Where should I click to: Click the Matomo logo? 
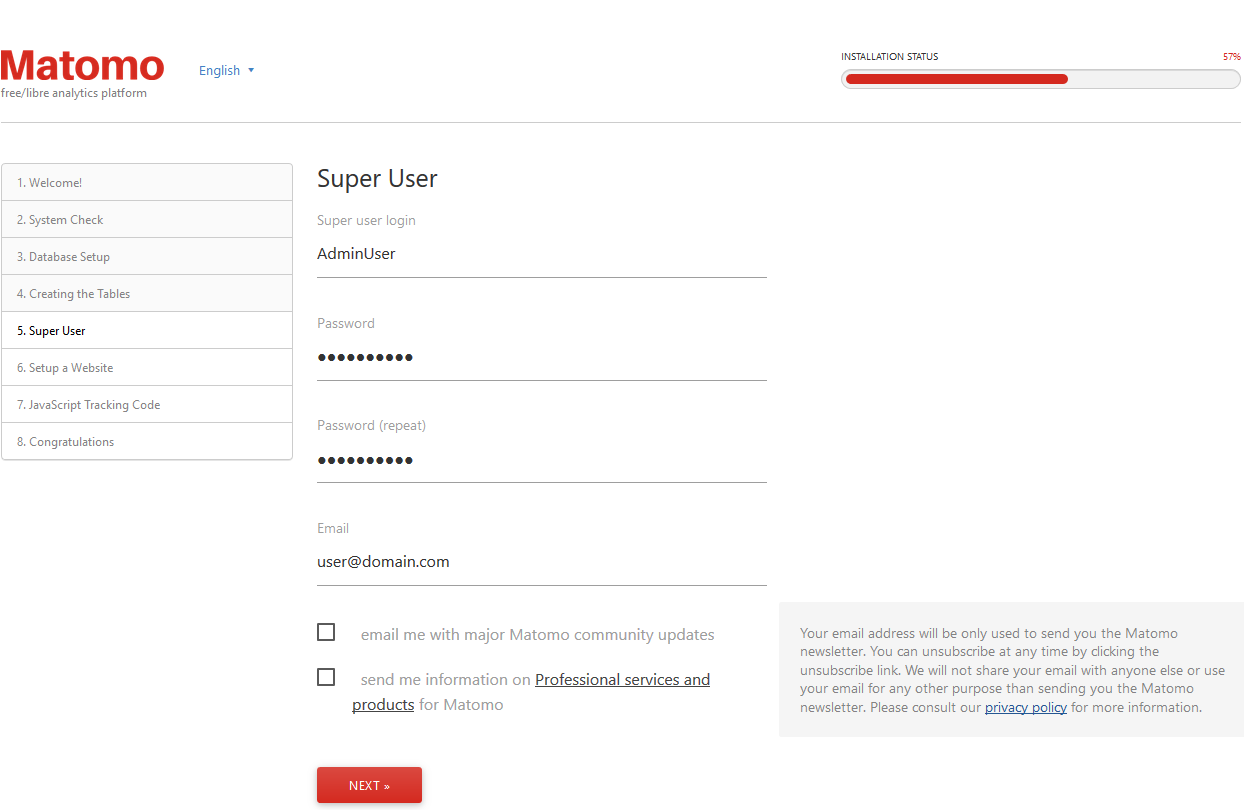coord(83,67)
